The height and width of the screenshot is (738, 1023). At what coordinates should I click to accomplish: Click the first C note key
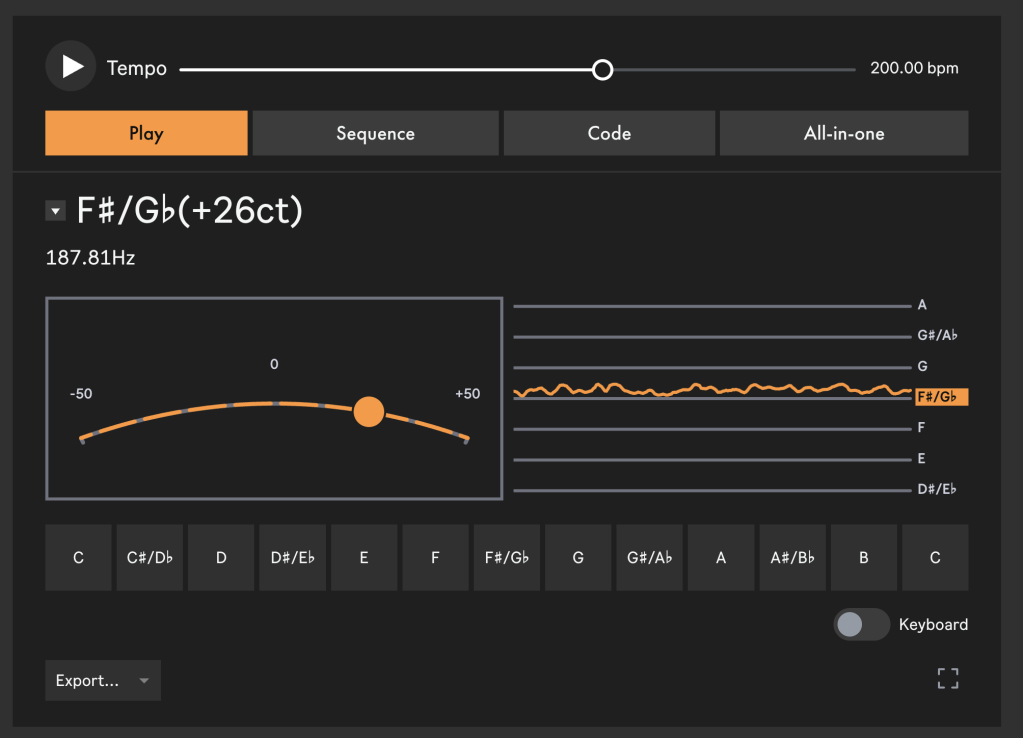(x=78, y=558)
